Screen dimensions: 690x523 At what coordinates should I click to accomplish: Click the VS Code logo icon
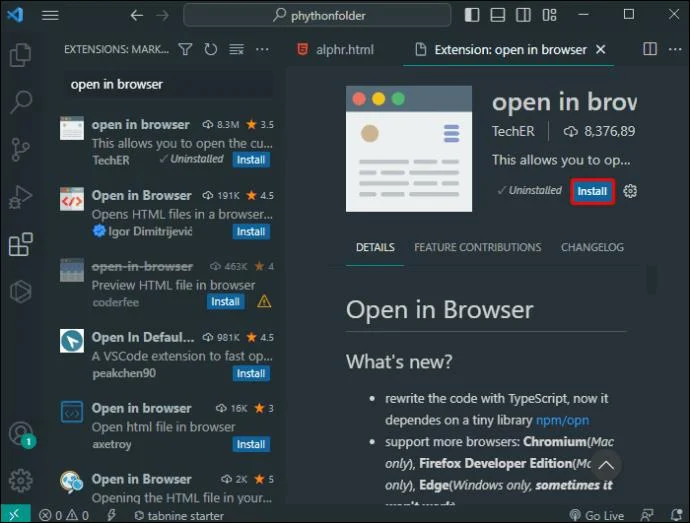pyautogui.click(x=15, y=15)
